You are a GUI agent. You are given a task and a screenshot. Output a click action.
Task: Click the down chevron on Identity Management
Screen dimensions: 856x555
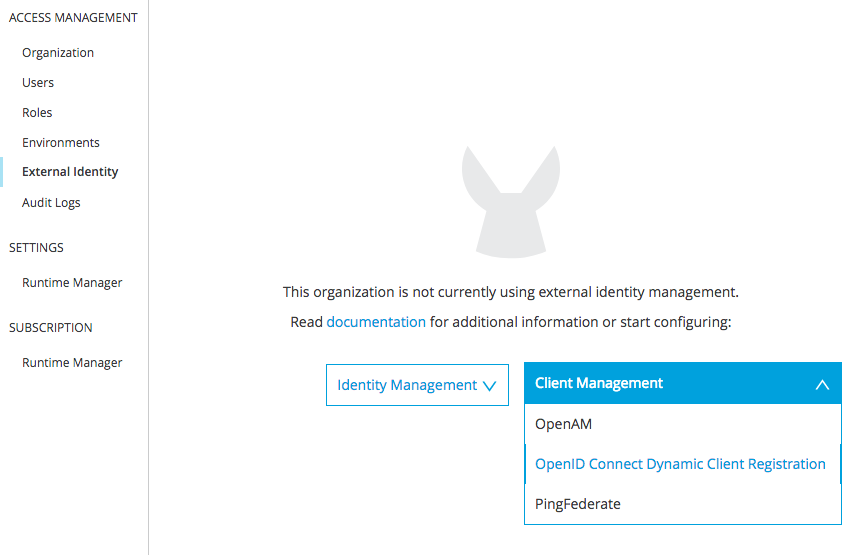[489, 386]
